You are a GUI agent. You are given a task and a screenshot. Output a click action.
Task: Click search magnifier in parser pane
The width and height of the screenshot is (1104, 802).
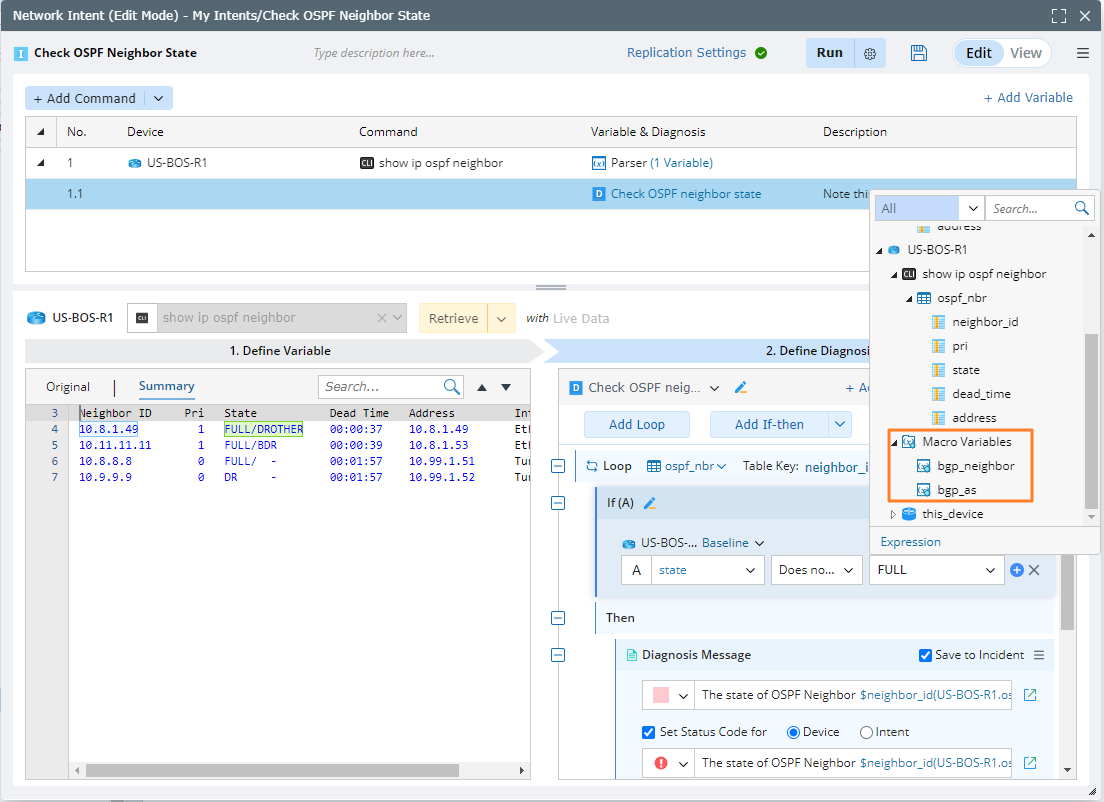(452, 387)
